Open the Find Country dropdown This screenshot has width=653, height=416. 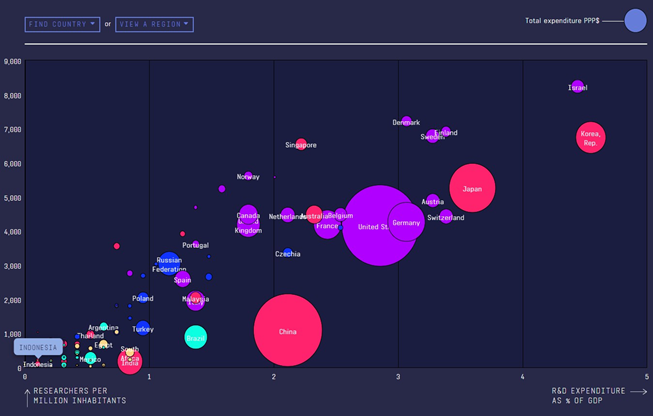[x=62, y=24]
